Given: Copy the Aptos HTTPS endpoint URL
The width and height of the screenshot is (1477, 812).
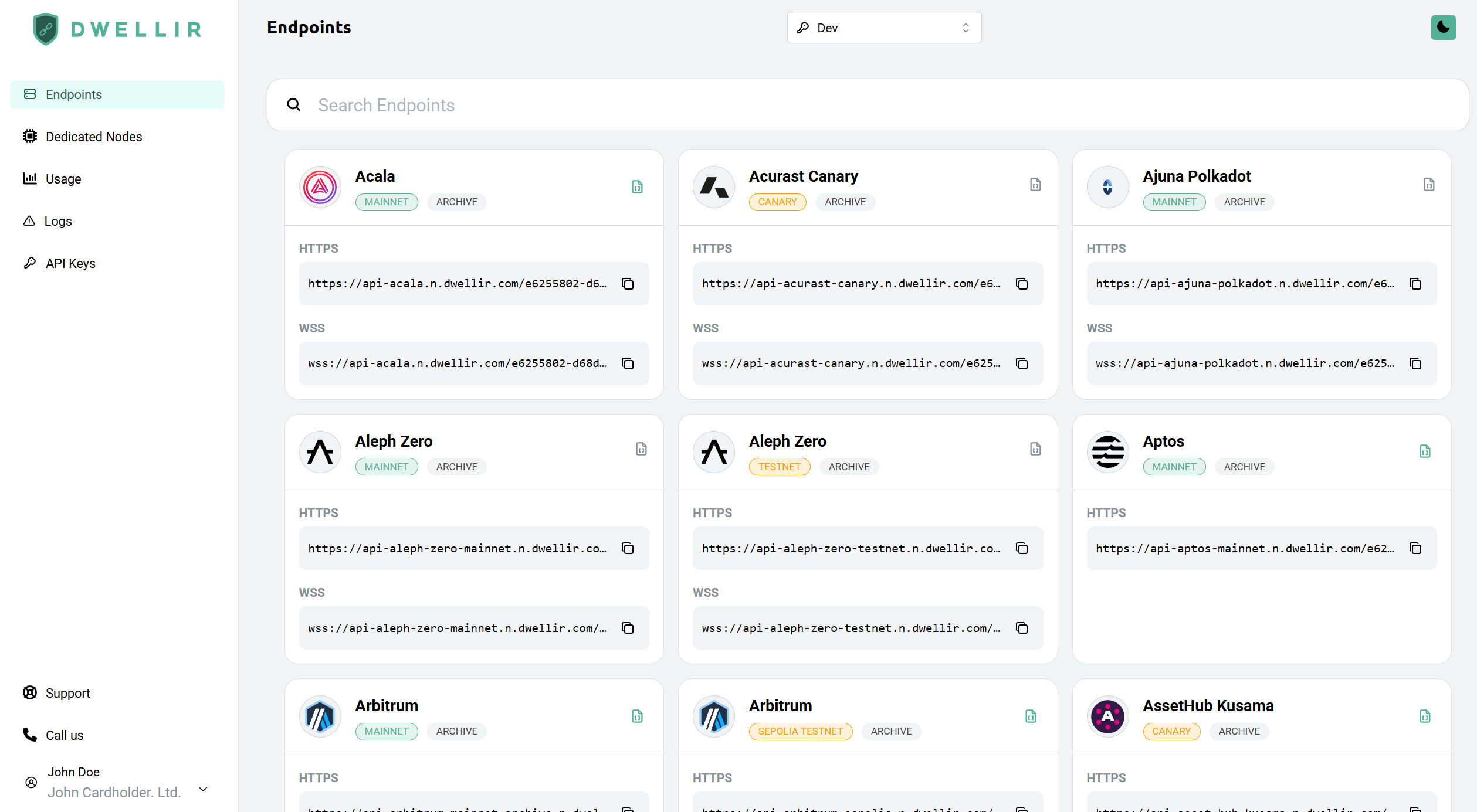Looking at the screenshot, I should (x=1415, y=548).
